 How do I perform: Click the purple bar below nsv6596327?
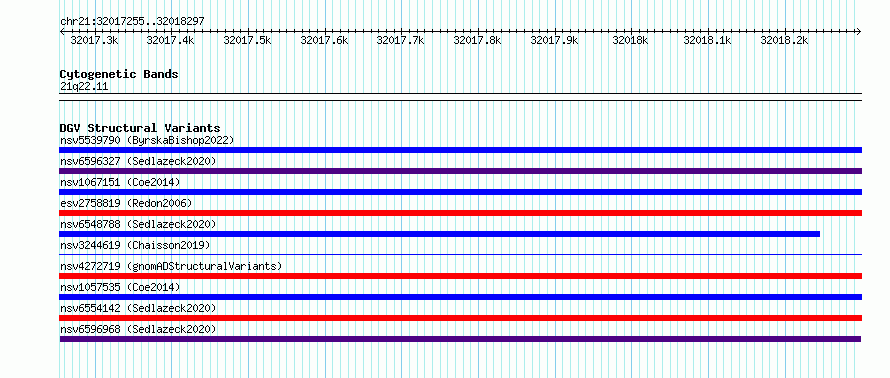(x=460, y=171)
